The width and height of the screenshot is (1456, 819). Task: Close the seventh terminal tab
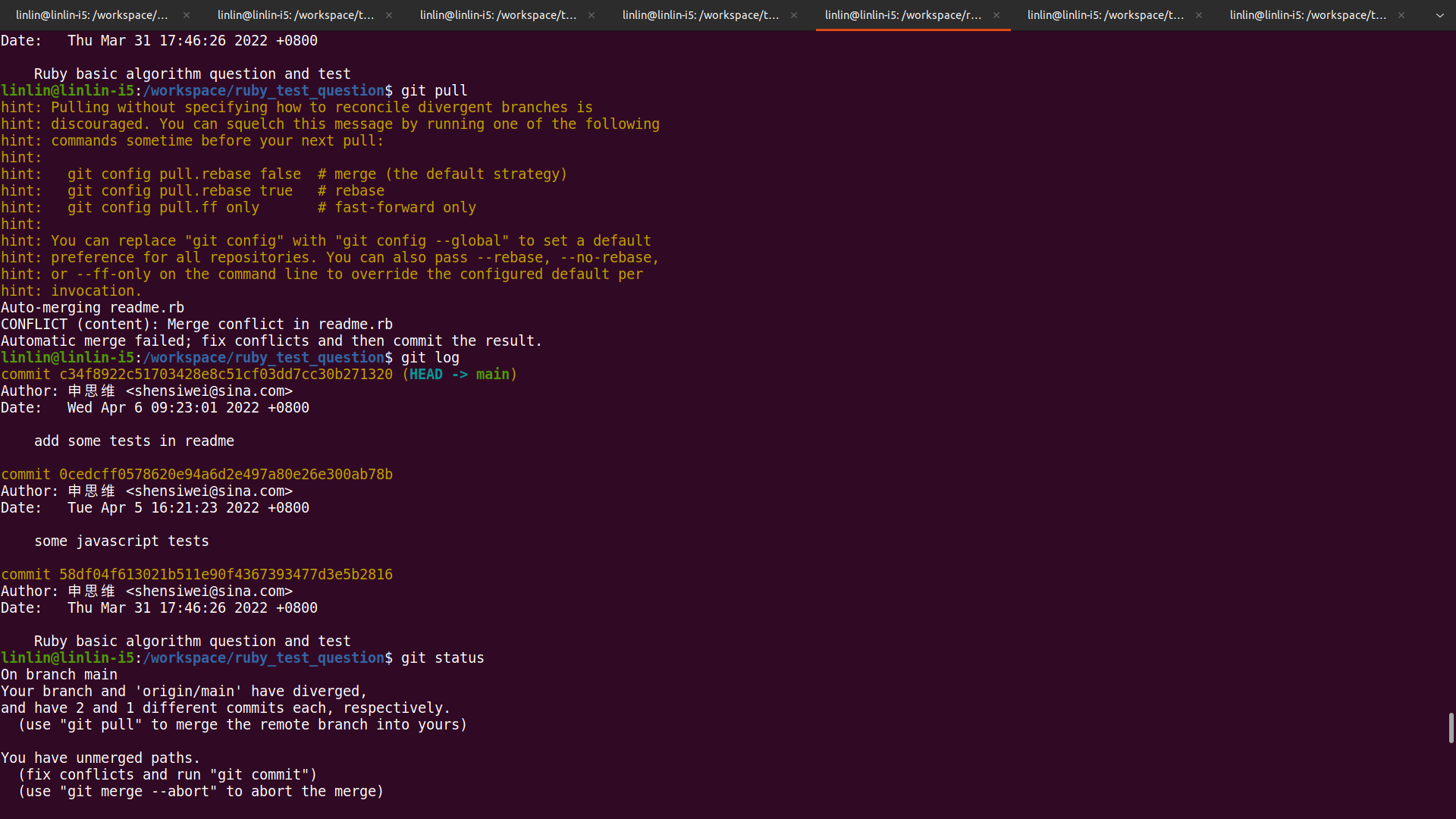pyautogui.click(x=1401, y=15)
